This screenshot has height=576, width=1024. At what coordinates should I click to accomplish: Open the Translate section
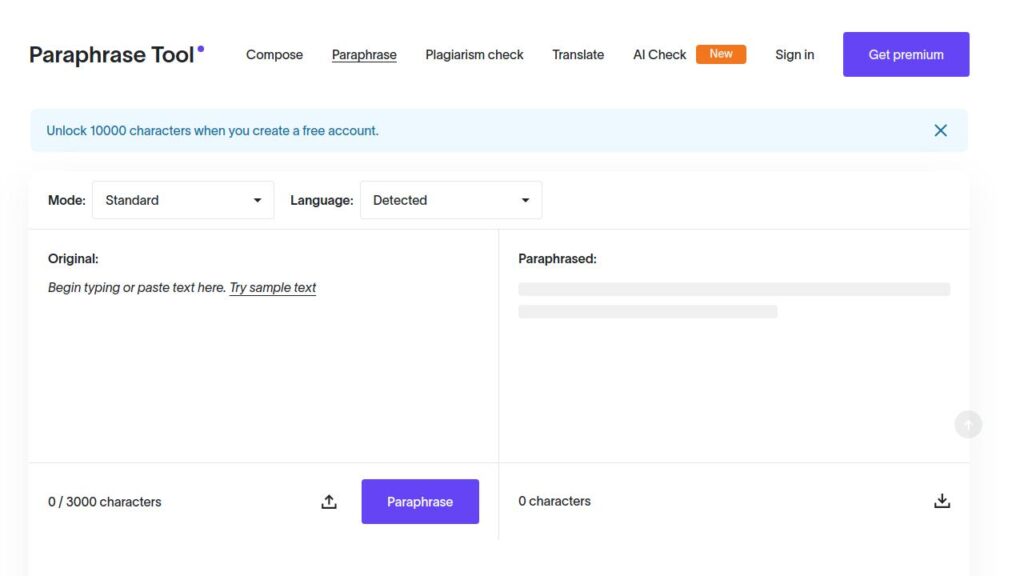[x=577, y=55]
